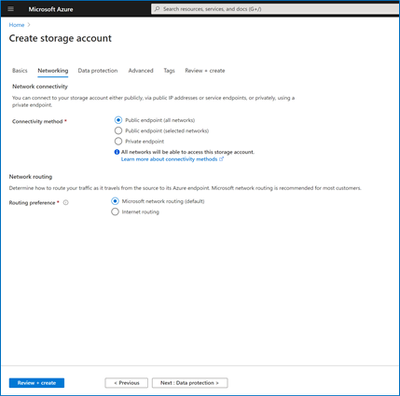Viewport: 400px width, 396px height.
Task: Click the text 'All networks will be able to access this storage account.'
Action: (188, 152)
